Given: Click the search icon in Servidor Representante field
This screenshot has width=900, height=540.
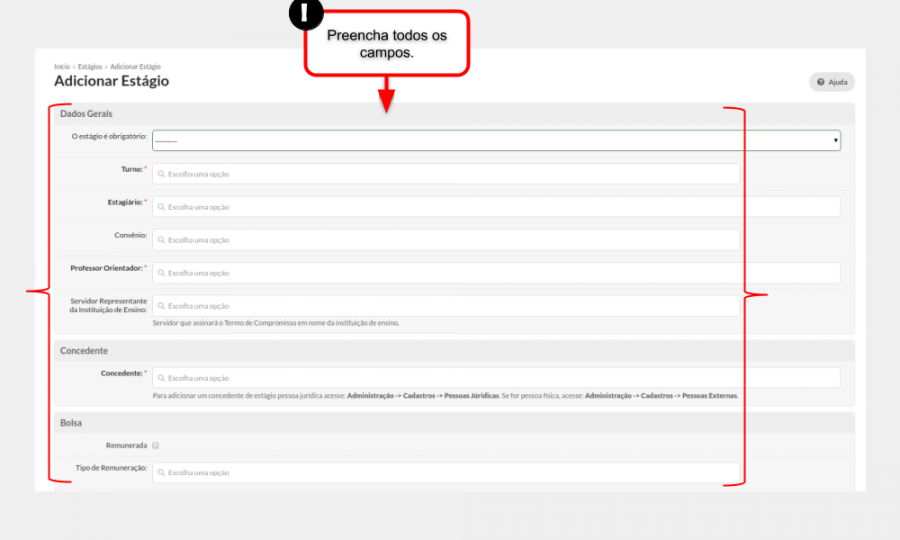Looking at the screenshot, I should tap(161, 306).
